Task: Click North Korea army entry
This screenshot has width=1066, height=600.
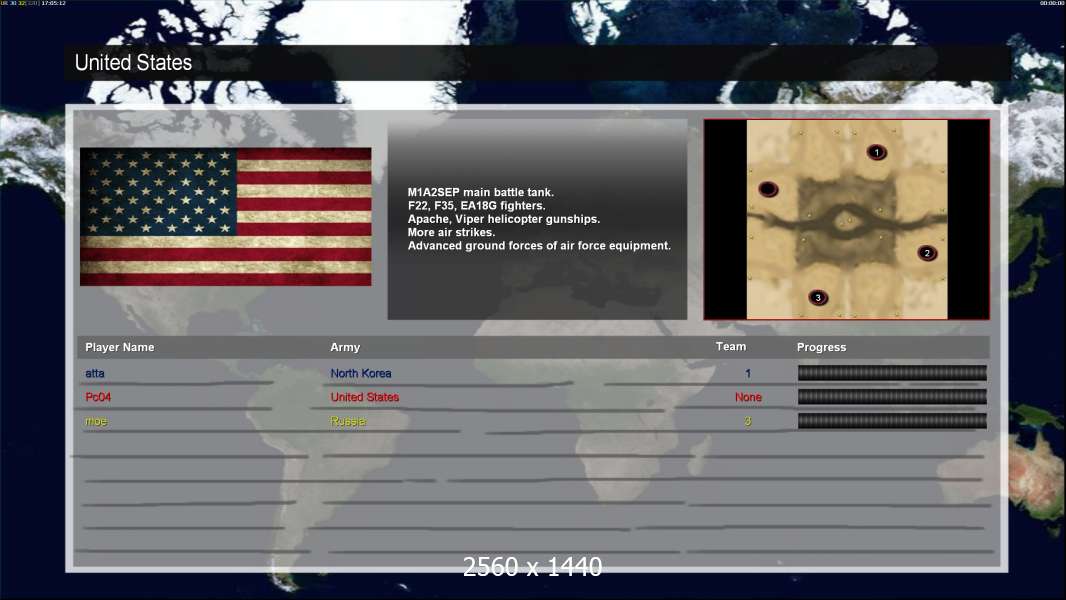Action: tap(360, 373)
